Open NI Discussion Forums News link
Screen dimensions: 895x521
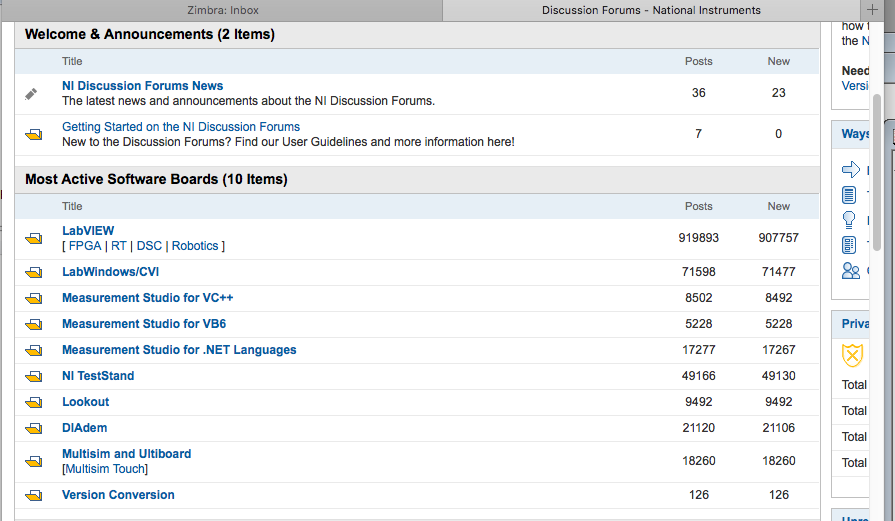click(x=143, y=86)
